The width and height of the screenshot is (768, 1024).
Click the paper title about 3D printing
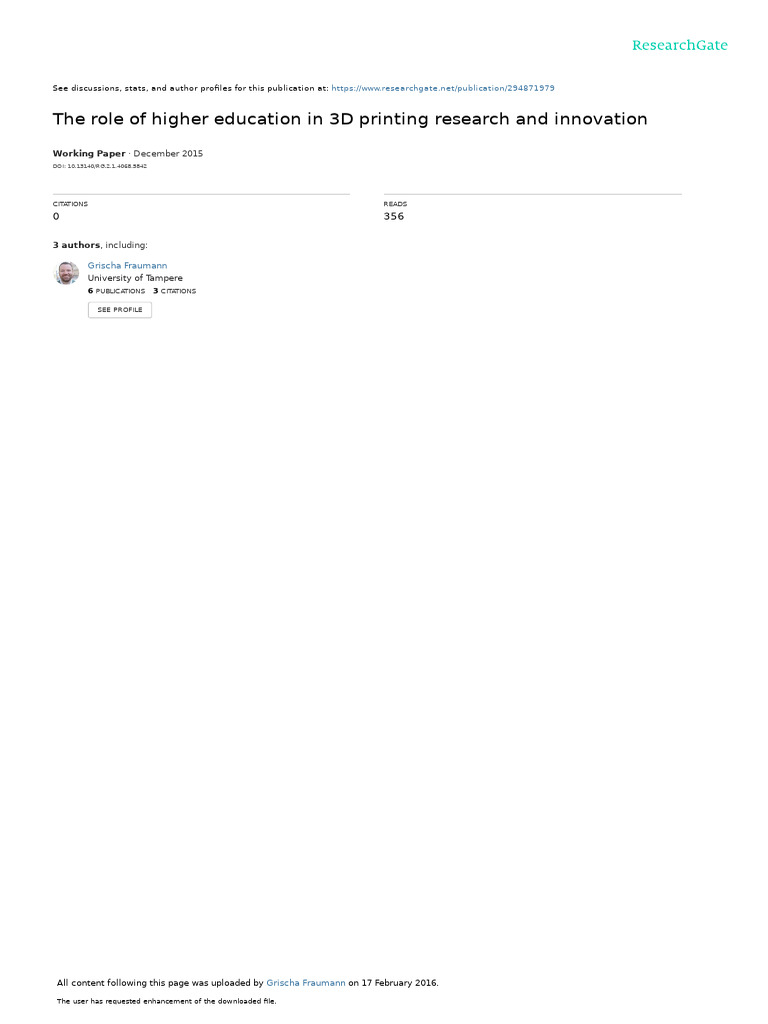350,119
